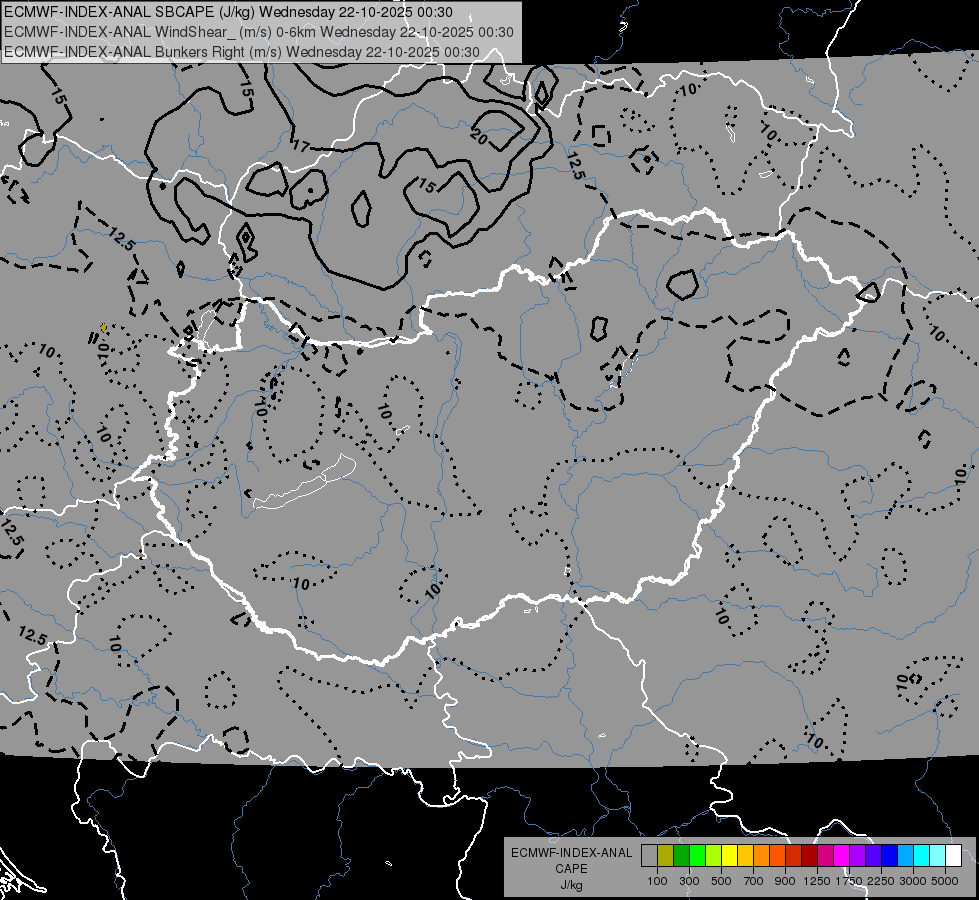Click the 5000 value in CAPE legend

click(x=945, y=881)
